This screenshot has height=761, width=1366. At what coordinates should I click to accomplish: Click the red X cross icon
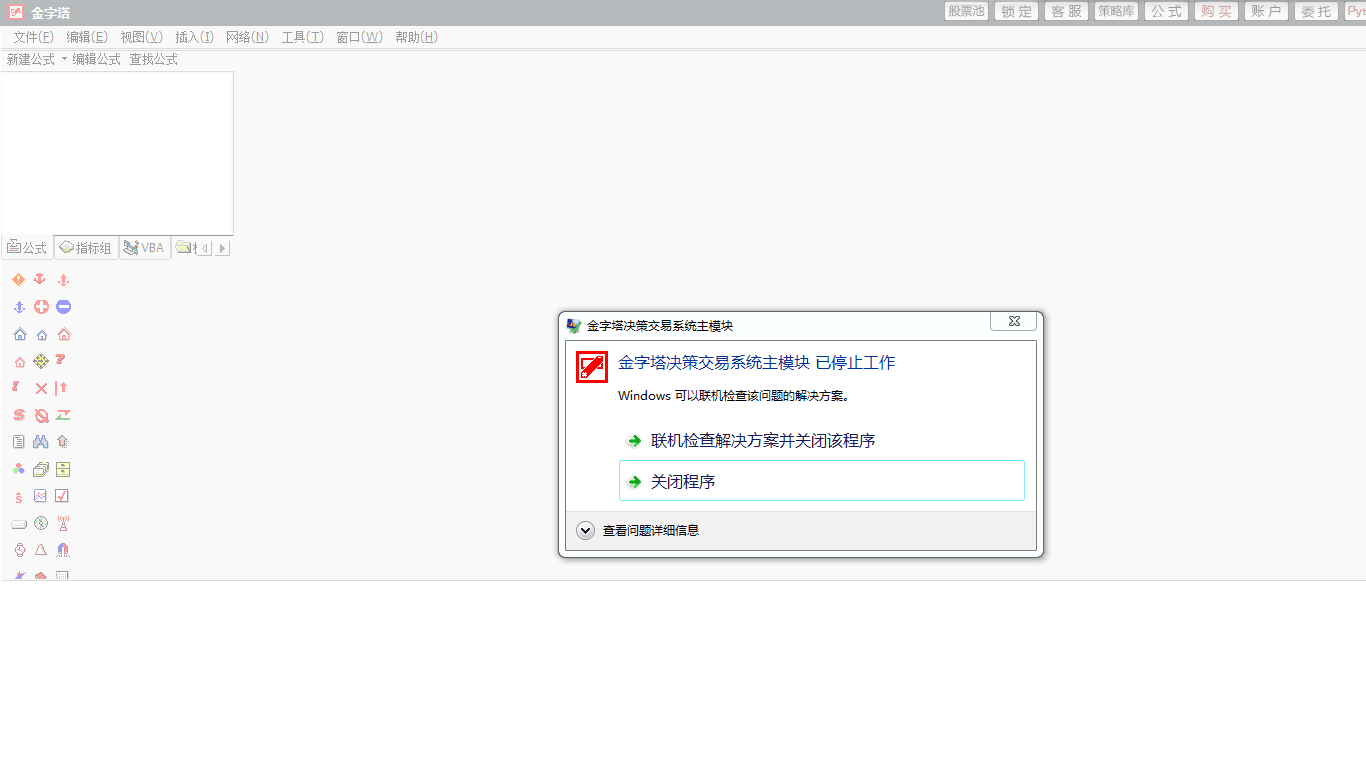pyautogui.click(x=41, y=388)
